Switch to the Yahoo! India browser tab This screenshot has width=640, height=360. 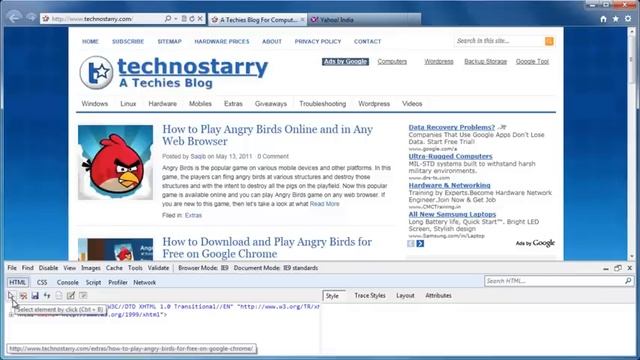click(363, 20)
